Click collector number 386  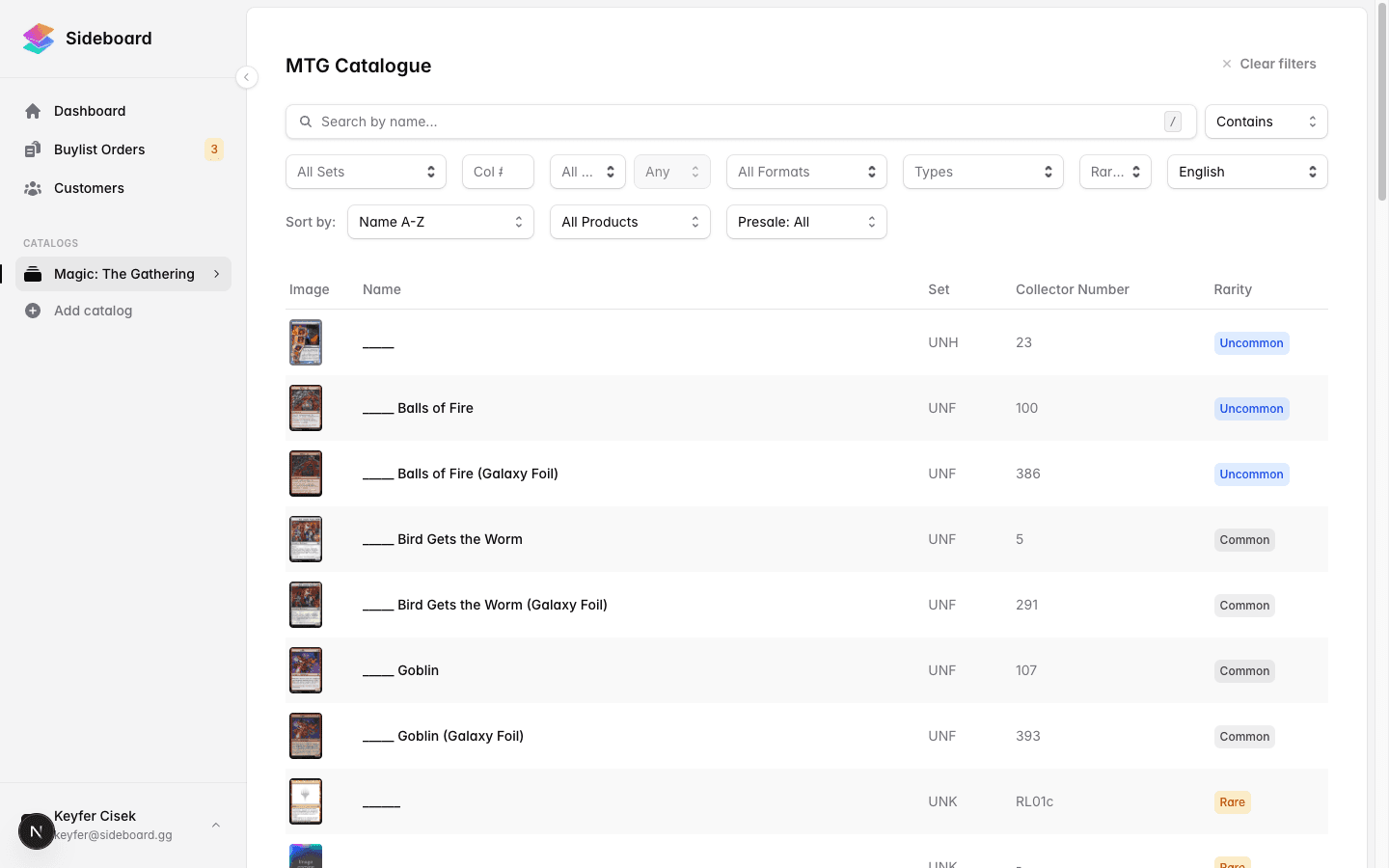tap(1028, 474)
